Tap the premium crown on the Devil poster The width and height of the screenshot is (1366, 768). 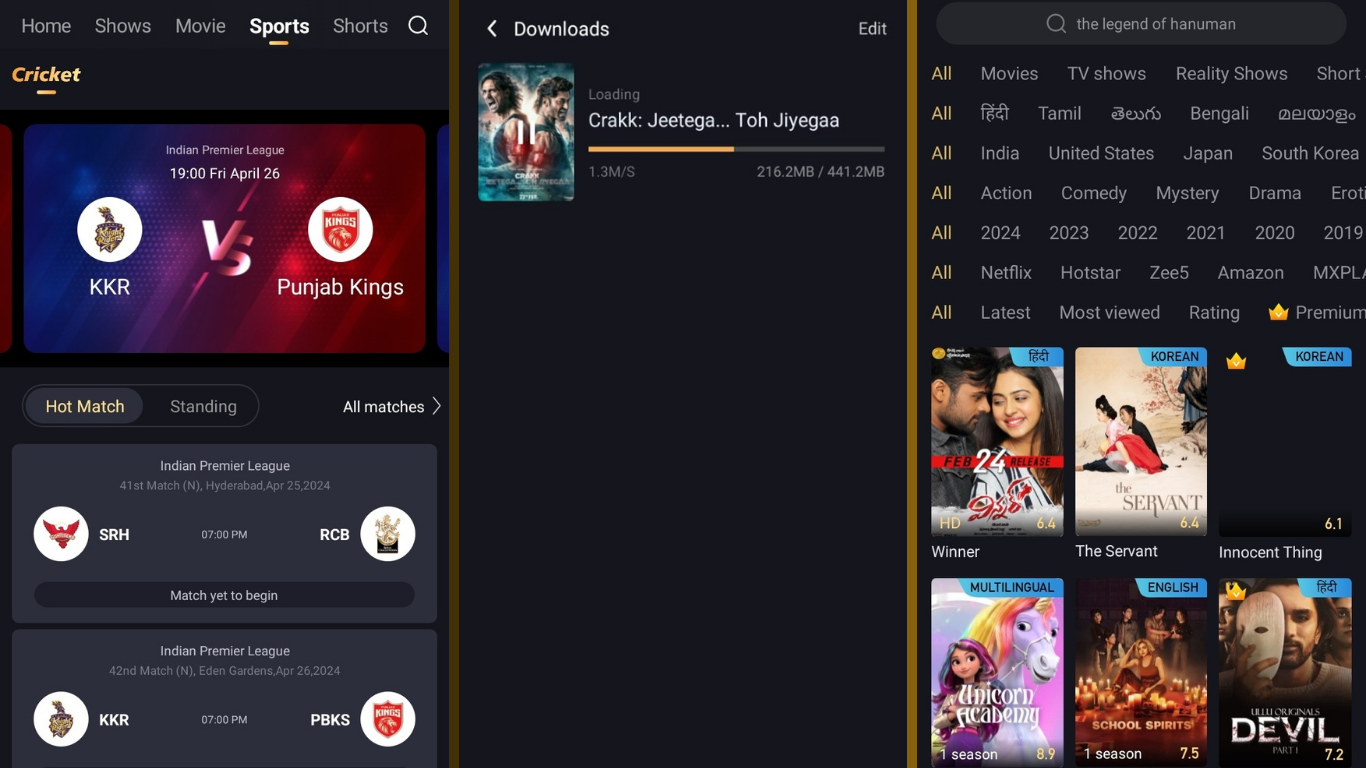(x=1236, y=591)
